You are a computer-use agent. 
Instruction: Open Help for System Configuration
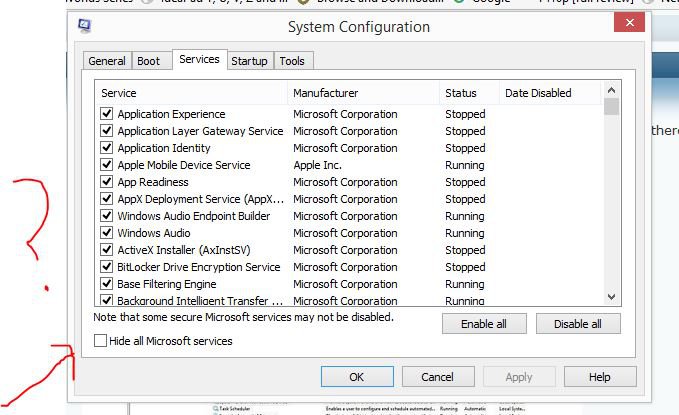(600, 376)
